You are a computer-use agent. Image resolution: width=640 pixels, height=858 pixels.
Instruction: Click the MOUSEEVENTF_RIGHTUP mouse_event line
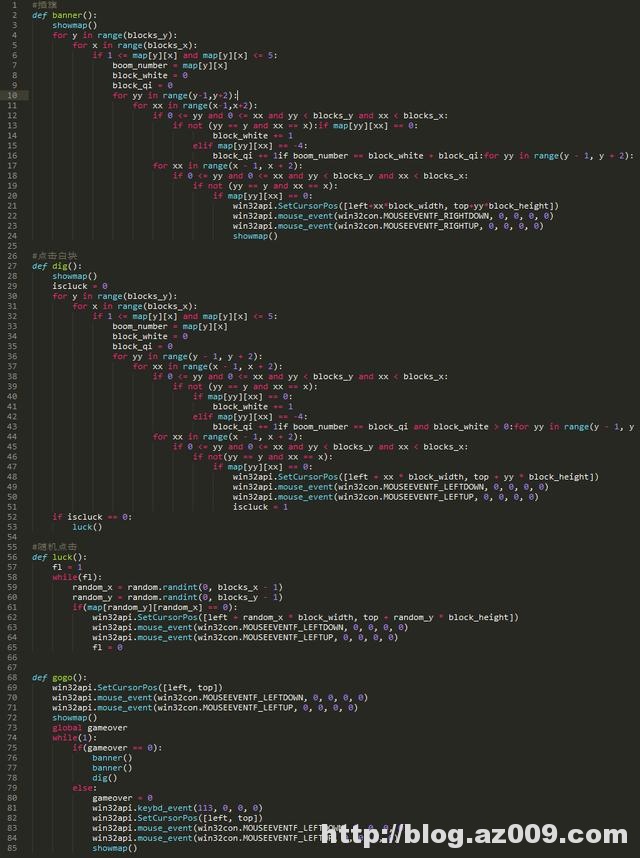pyautogui.click(x=388, y=226)
